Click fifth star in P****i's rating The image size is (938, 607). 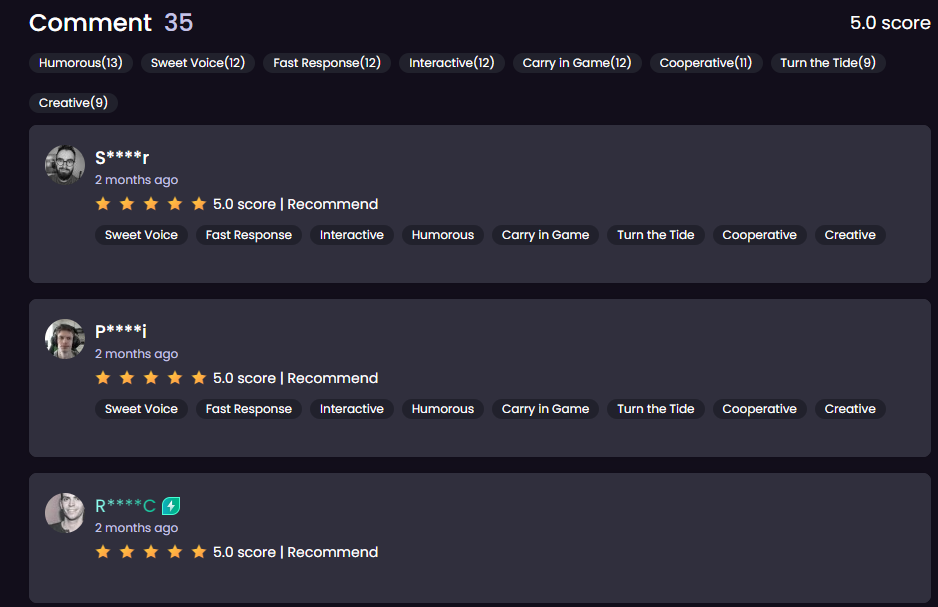[199, 378]
